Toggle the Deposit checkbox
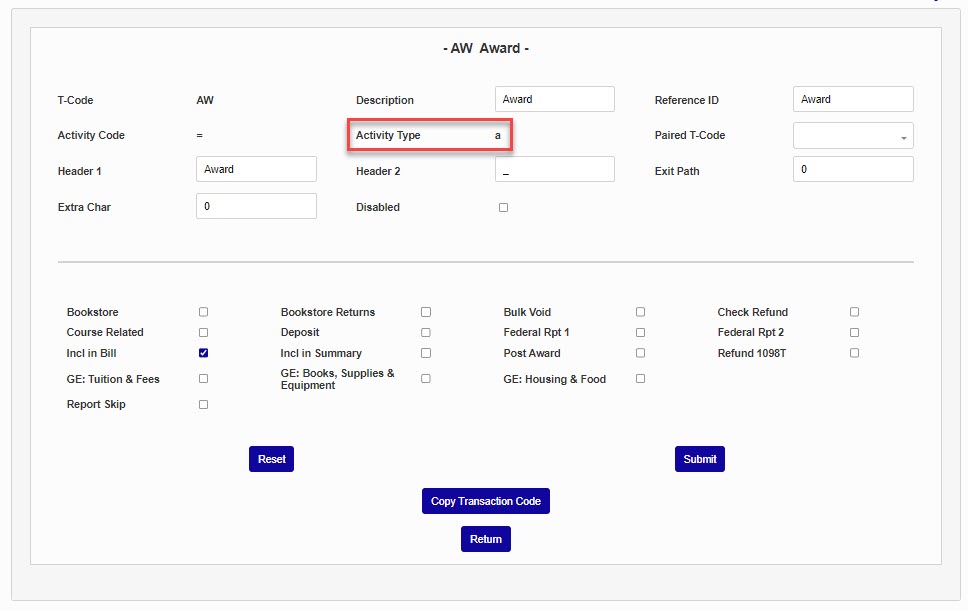Screen dimensions: 968x610 [425, 332]
